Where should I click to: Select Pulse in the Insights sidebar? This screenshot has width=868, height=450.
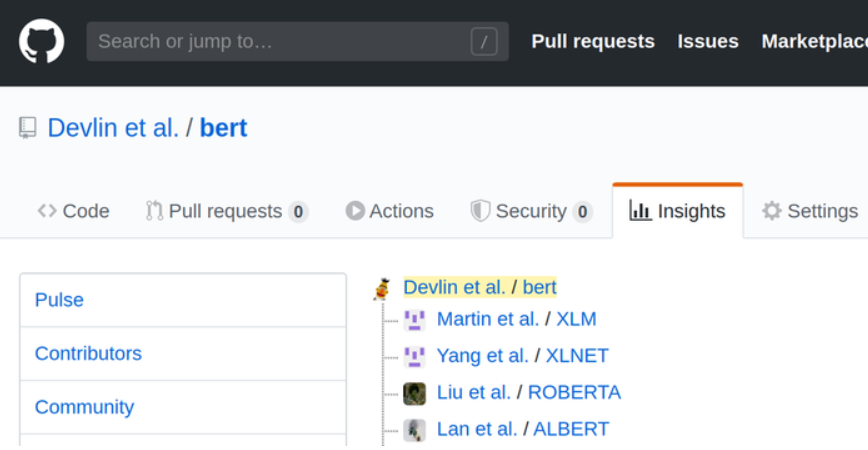coord(59,300)
